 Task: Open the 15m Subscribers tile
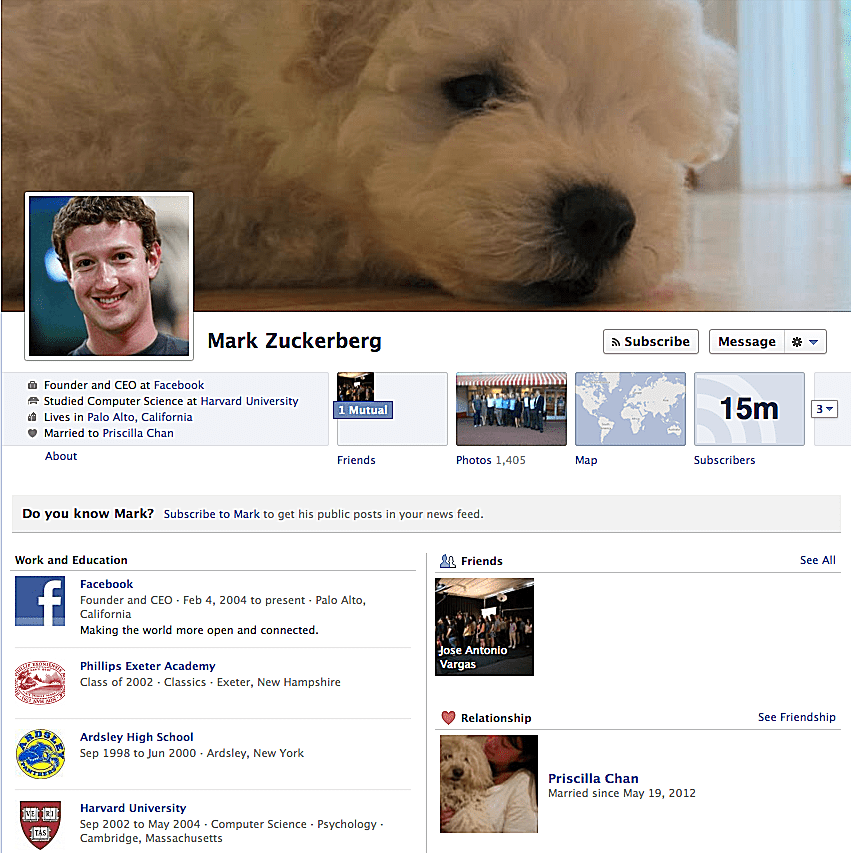point(749,409)
